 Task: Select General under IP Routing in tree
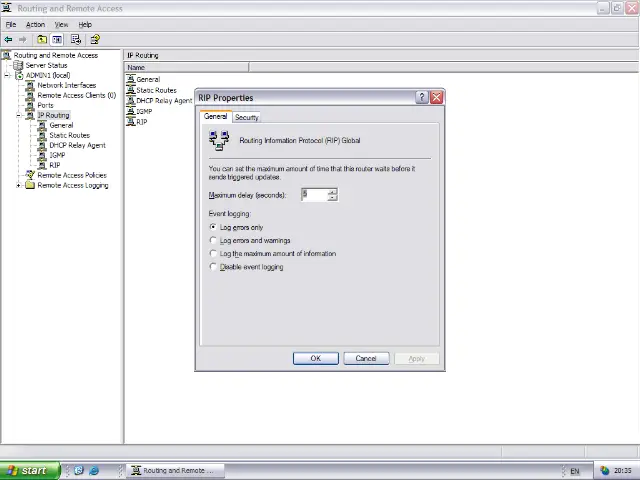click(x=61, y=125)
